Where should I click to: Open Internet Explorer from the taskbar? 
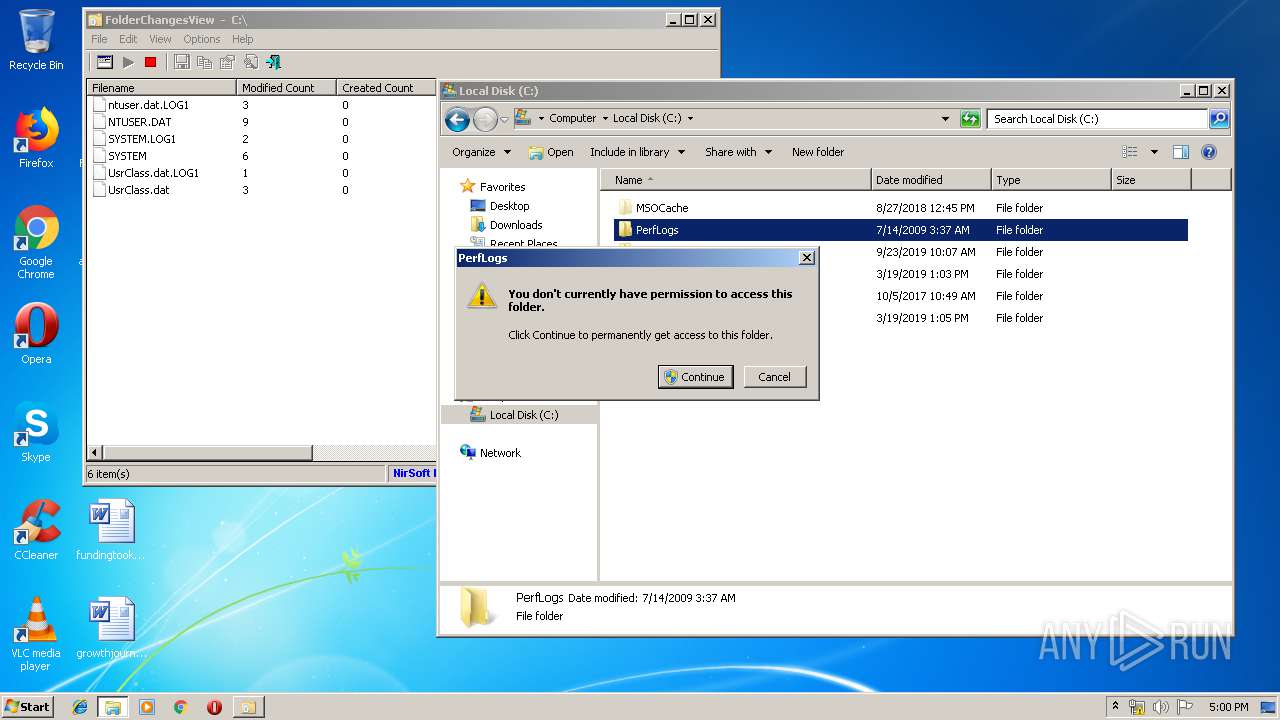tap(80, 707)
